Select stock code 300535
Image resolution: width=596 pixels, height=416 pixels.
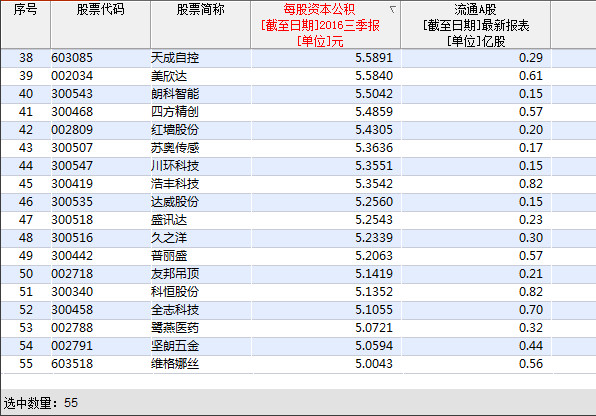click(72, 202)
